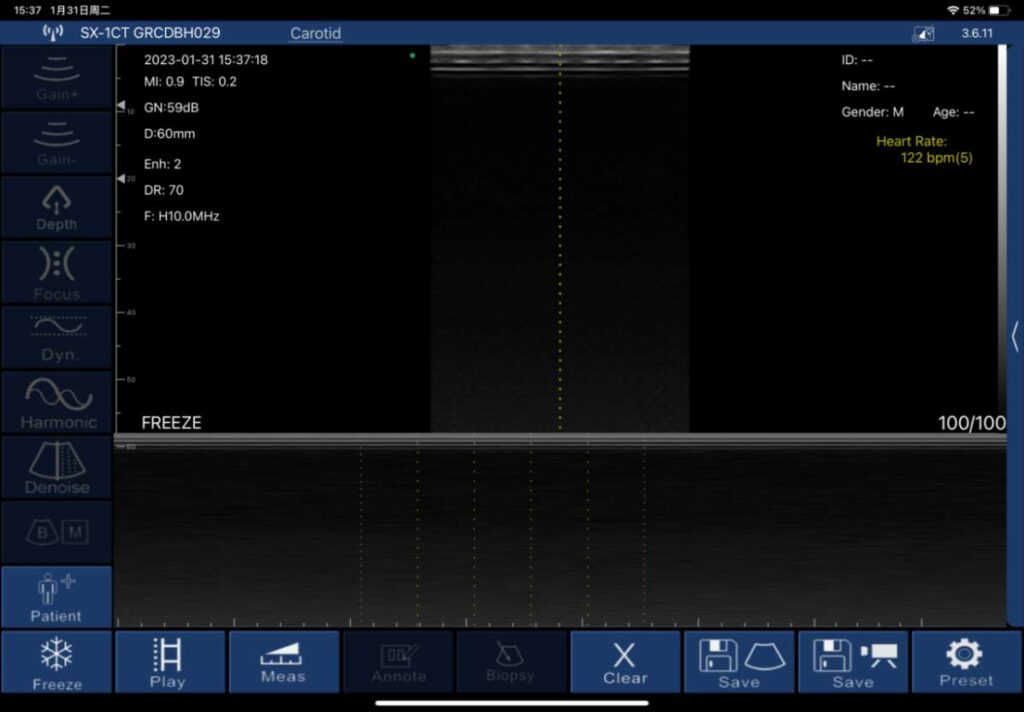Tap the Gain- icon

57,142
